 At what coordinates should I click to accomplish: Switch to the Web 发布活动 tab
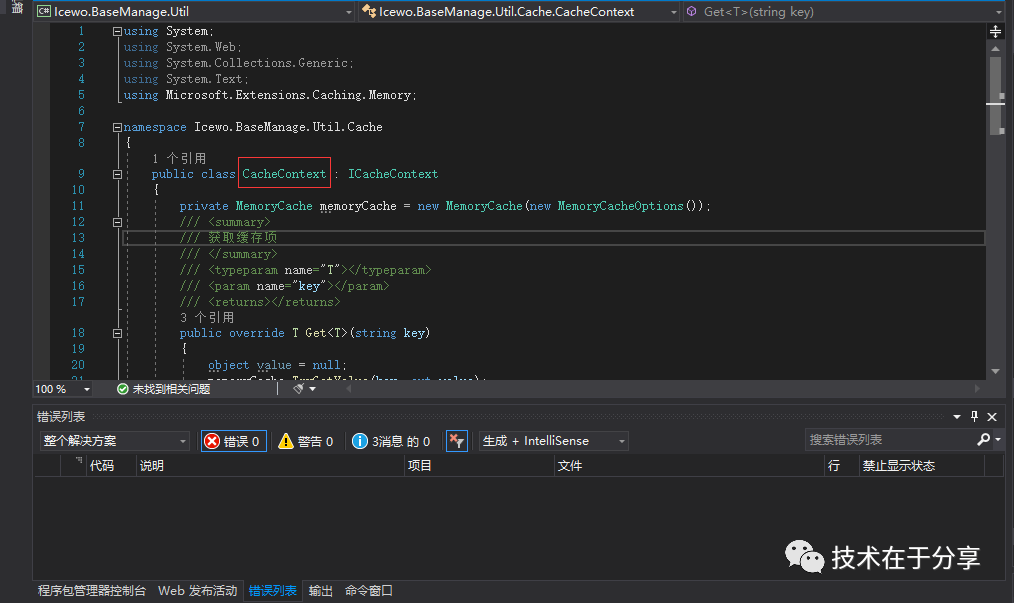197,591
